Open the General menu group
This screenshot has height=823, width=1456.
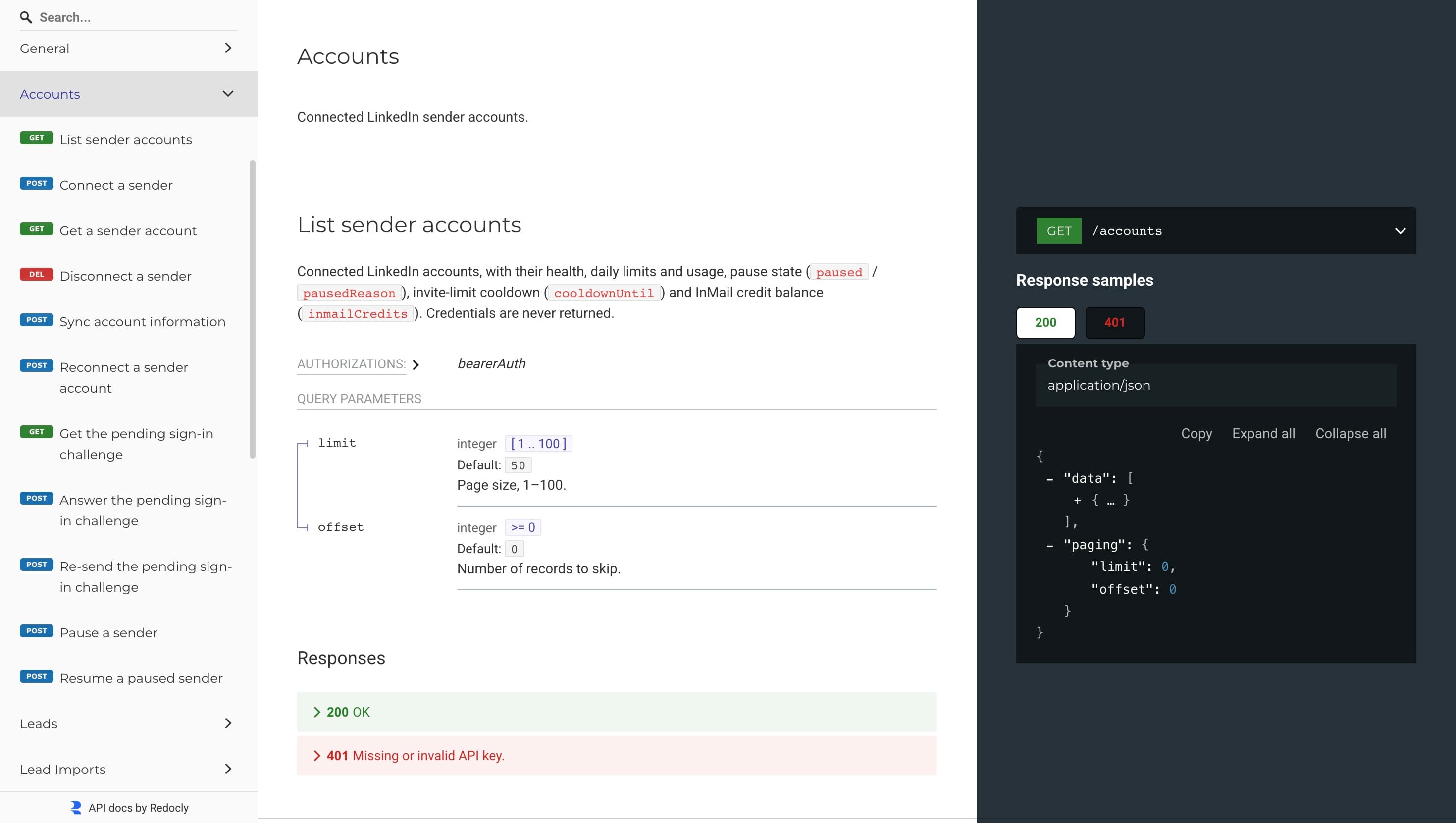(x=128, y=48)
